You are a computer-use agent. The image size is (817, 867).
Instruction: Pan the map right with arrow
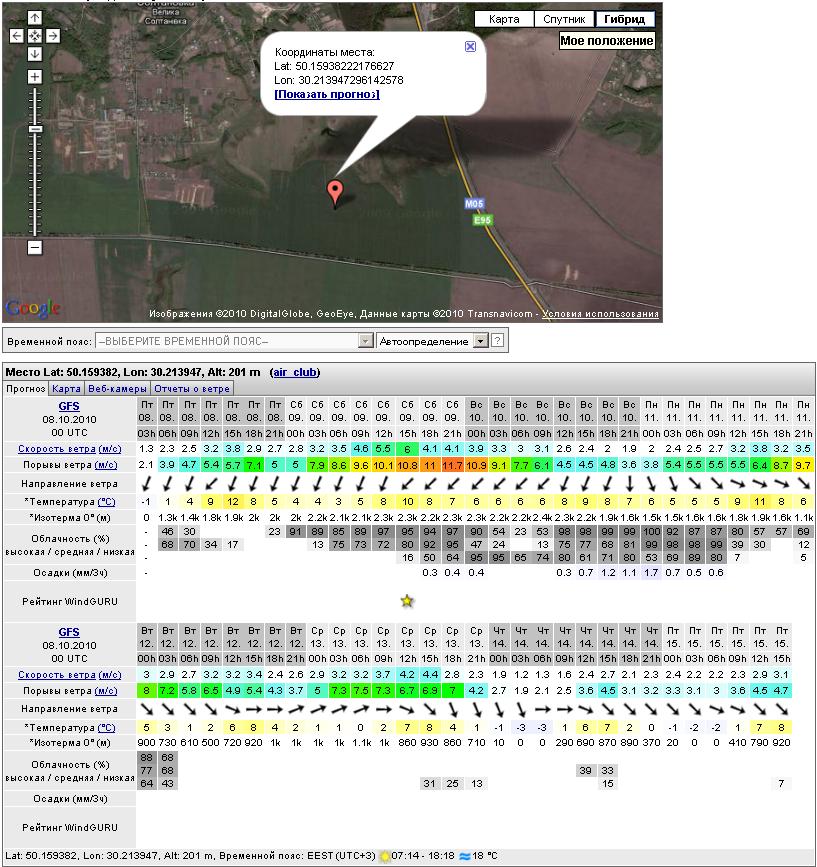coord(53,36)
